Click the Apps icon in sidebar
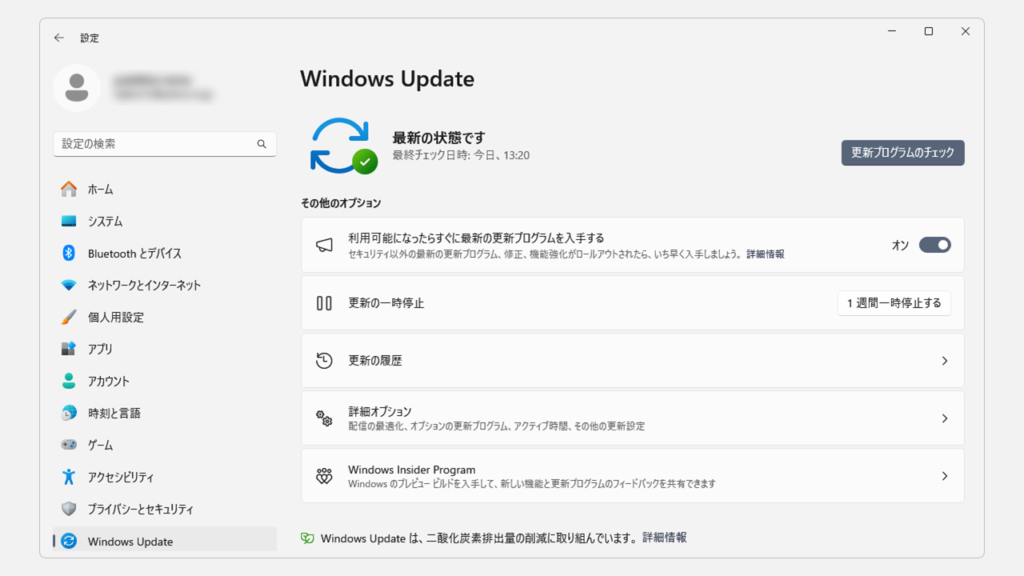The height and width of the screenshot is (576, 1024). tap(69, 349)
